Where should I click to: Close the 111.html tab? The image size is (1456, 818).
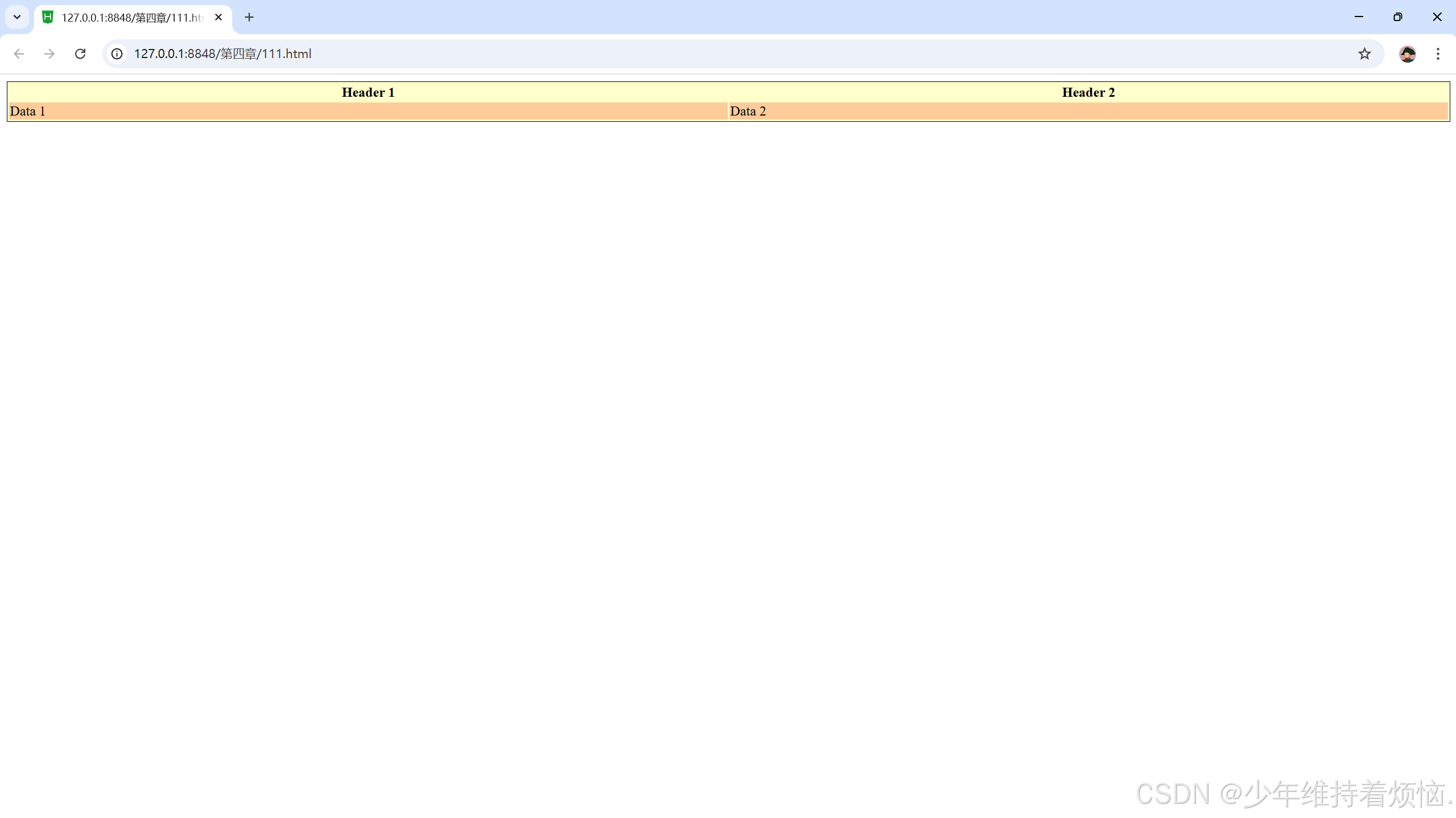tap(218, 17)
